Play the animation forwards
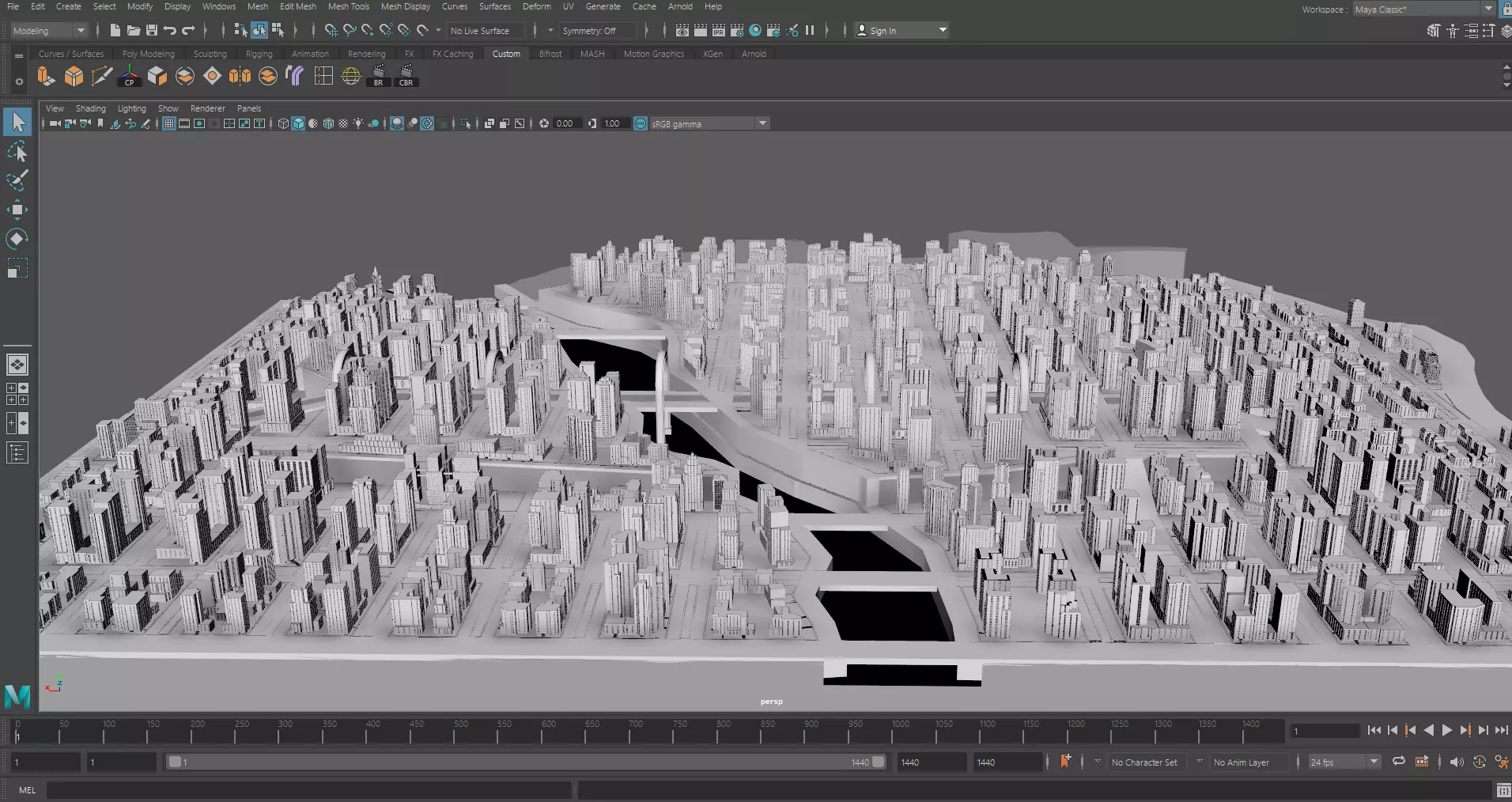The height and width of the screenshot is (802, 1512). tap(1447, 730)
